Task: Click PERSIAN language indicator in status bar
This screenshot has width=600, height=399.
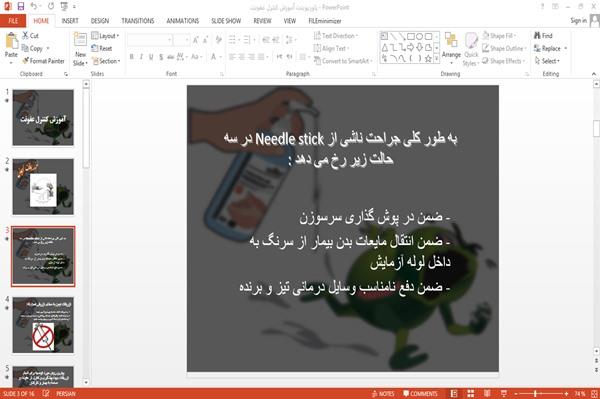Action: click(66, 394)
